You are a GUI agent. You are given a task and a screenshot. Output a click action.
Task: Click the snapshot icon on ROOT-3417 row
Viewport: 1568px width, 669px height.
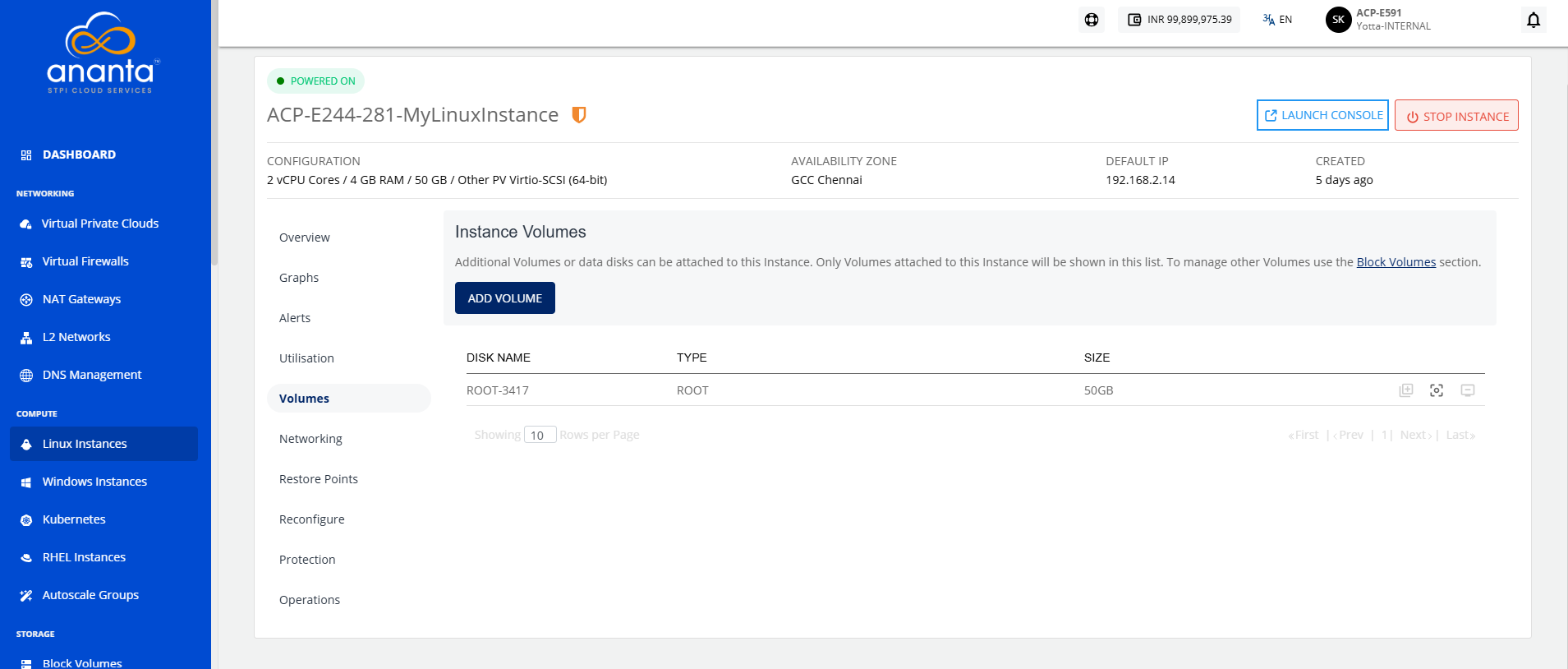(1437, 390)
